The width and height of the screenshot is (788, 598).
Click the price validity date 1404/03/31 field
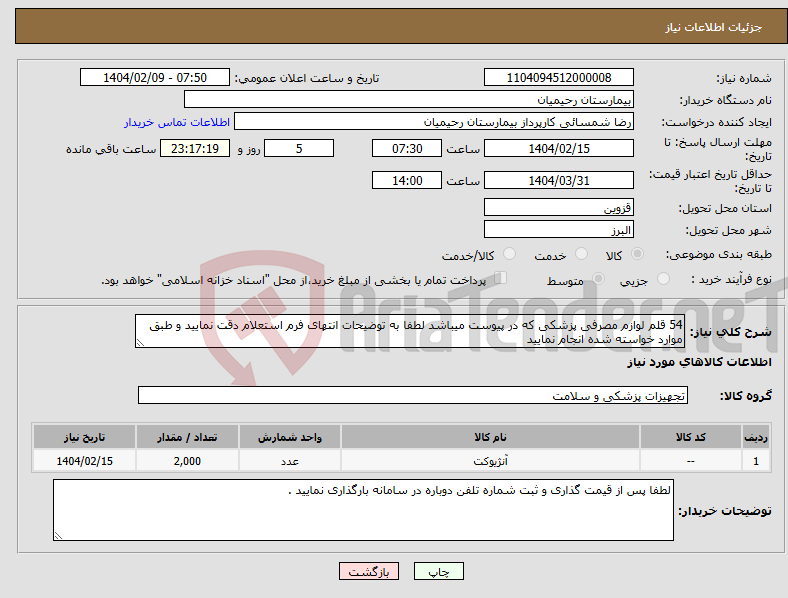(x=558, y=180)
